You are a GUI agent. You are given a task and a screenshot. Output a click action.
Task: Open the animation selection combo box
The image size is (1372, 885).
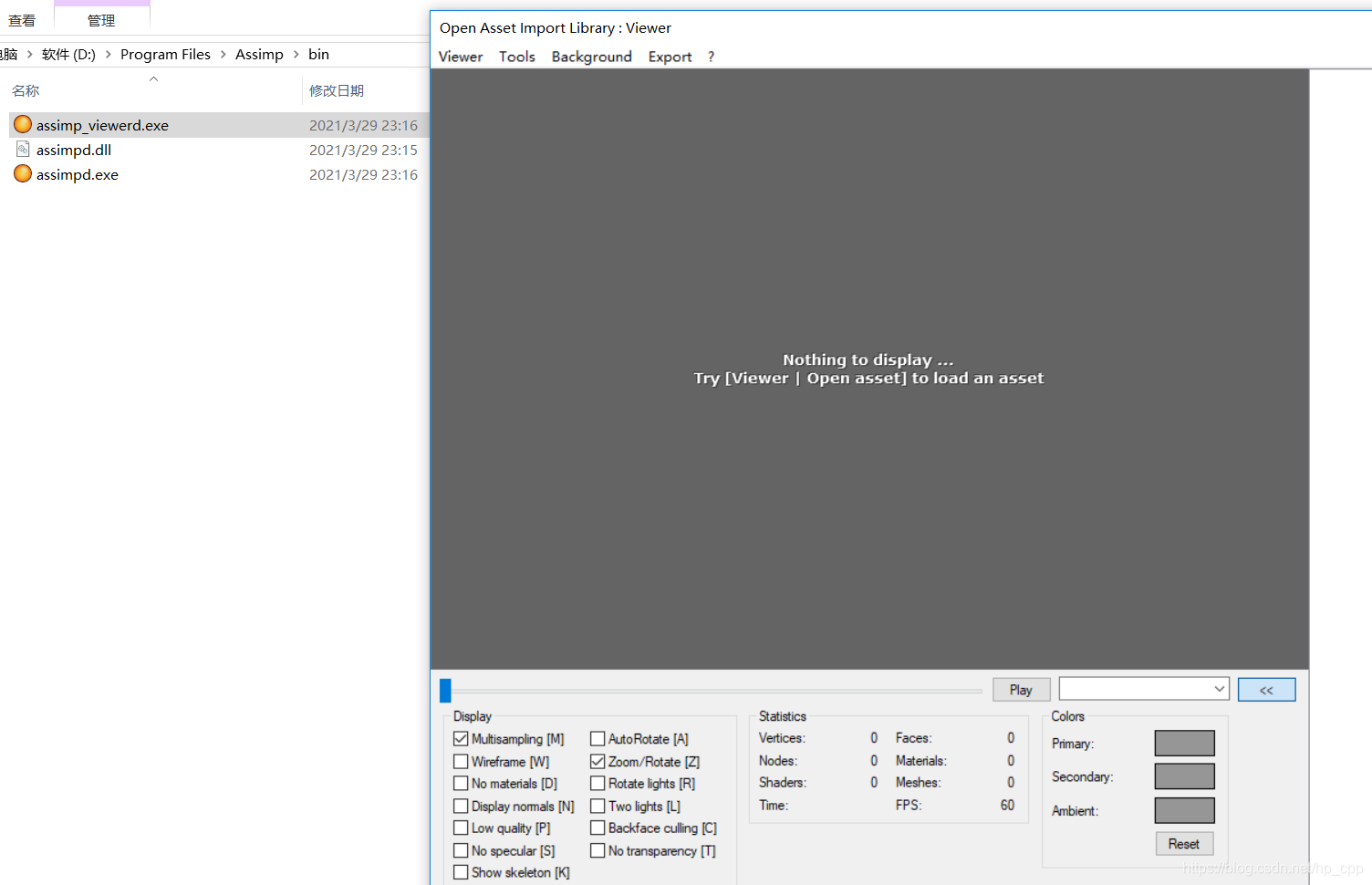1144,689
